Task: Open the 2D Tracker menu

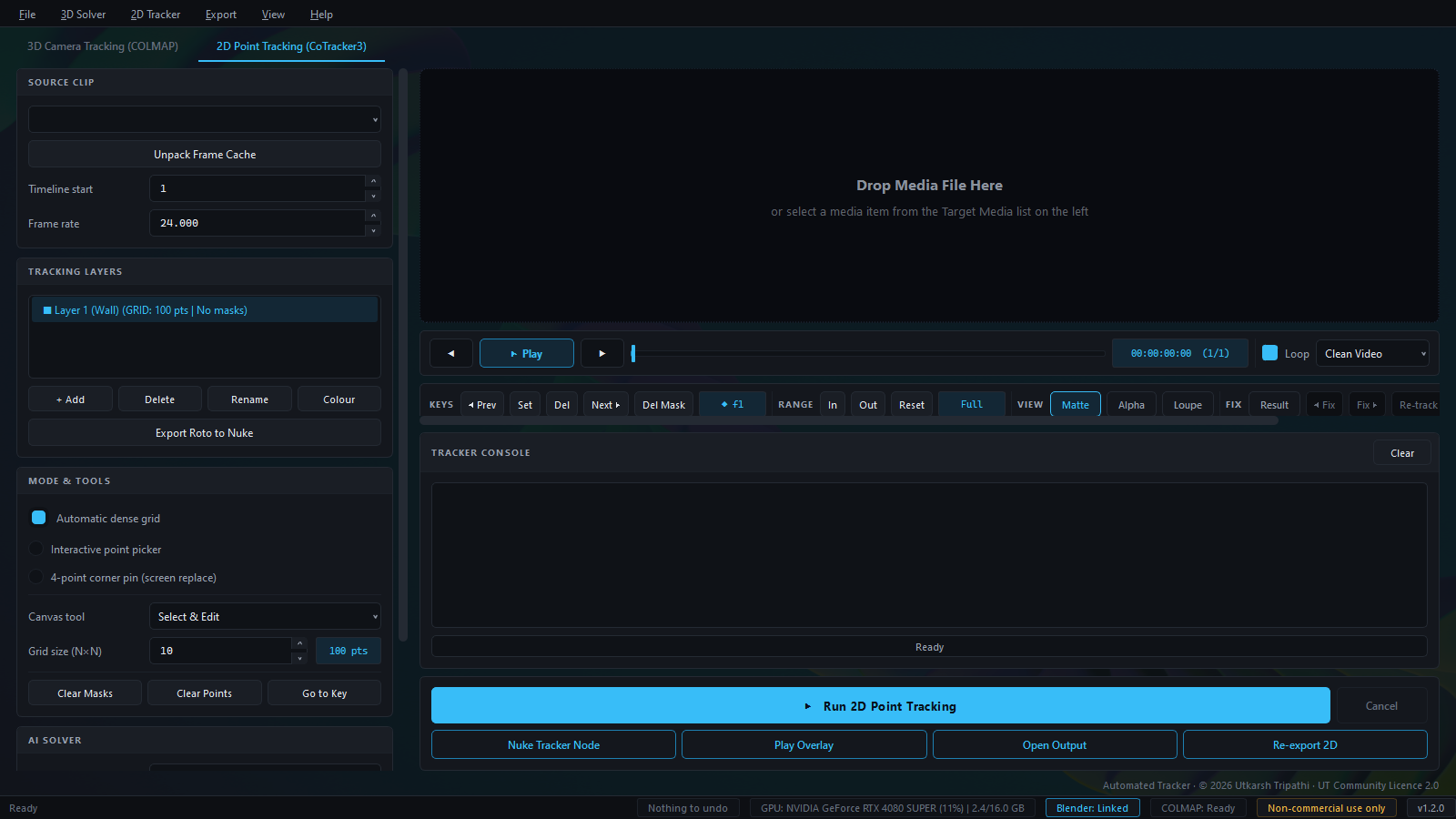Action: (156, 15)
